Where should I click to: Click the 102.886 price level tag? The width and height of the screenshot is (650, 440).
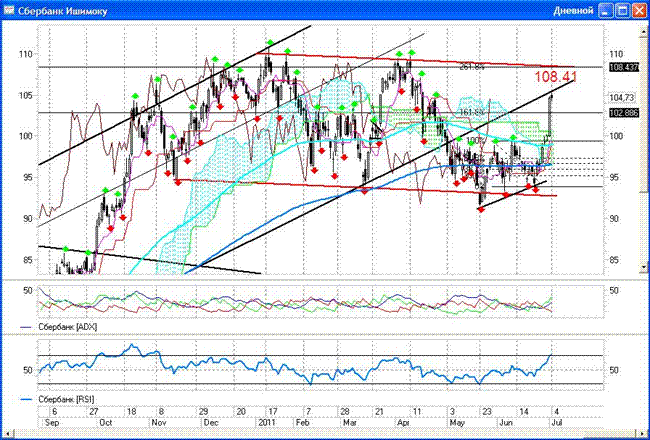click(x=624, y=113)
